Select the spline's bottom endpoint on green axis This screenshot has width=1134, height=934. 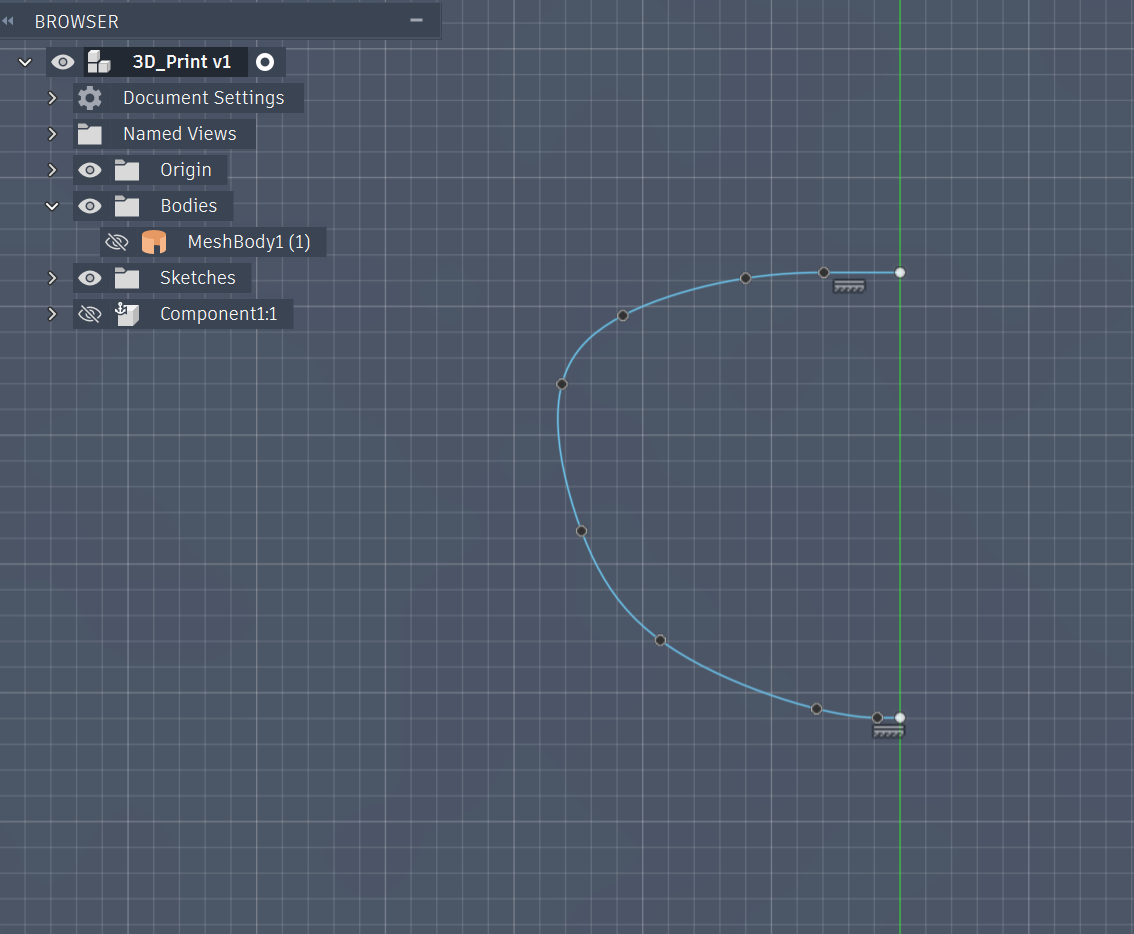(x=900, y=718)
